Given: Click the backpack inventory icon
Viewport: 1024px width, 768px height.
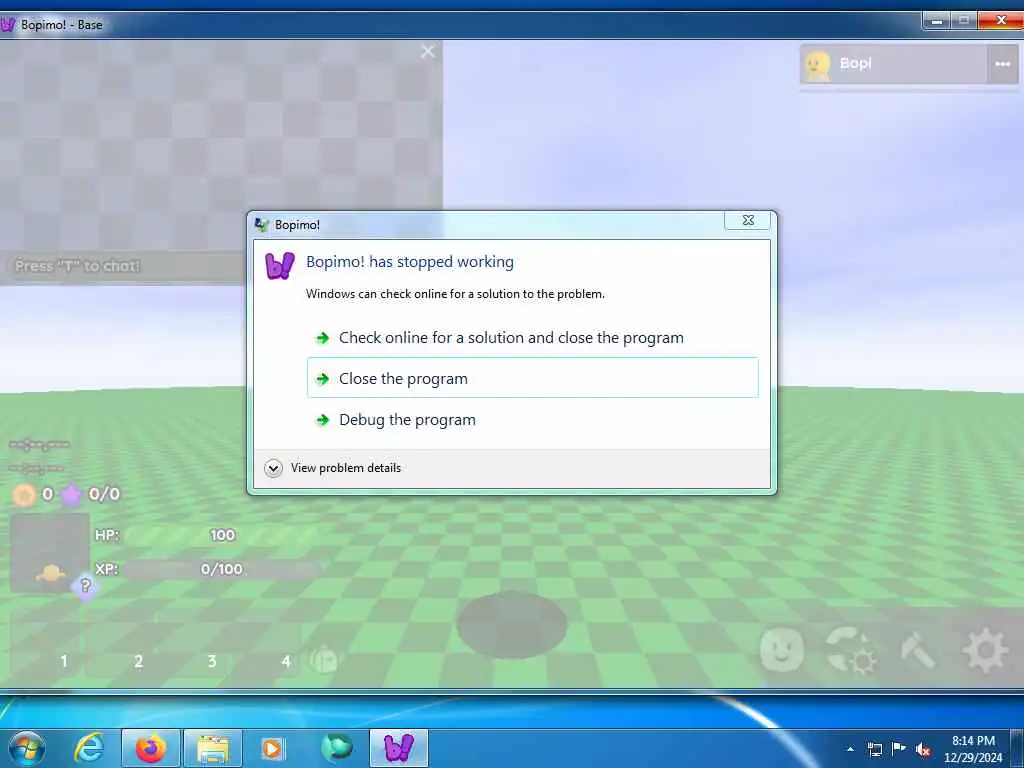Looking at the screenshot, I should click(x=323, y=660).
